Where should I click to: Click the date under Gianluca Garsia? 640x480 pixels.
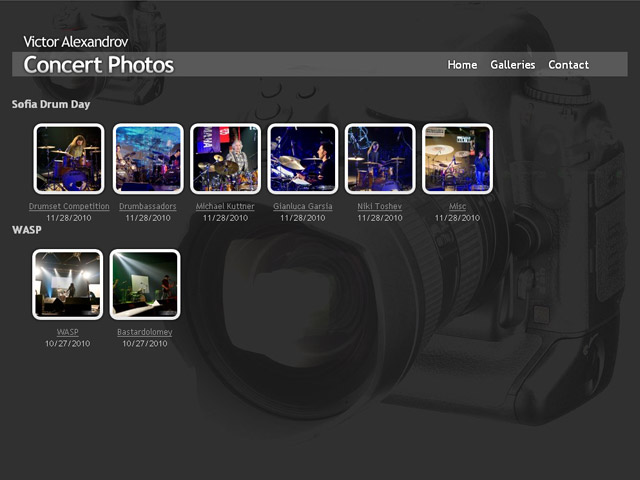(302, 218)
